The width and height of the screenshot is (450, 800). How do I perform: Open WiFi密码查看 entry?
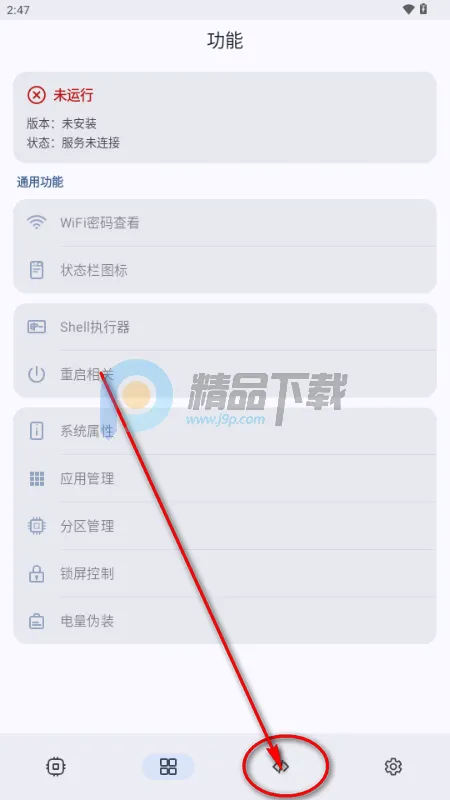pos(224,222)
